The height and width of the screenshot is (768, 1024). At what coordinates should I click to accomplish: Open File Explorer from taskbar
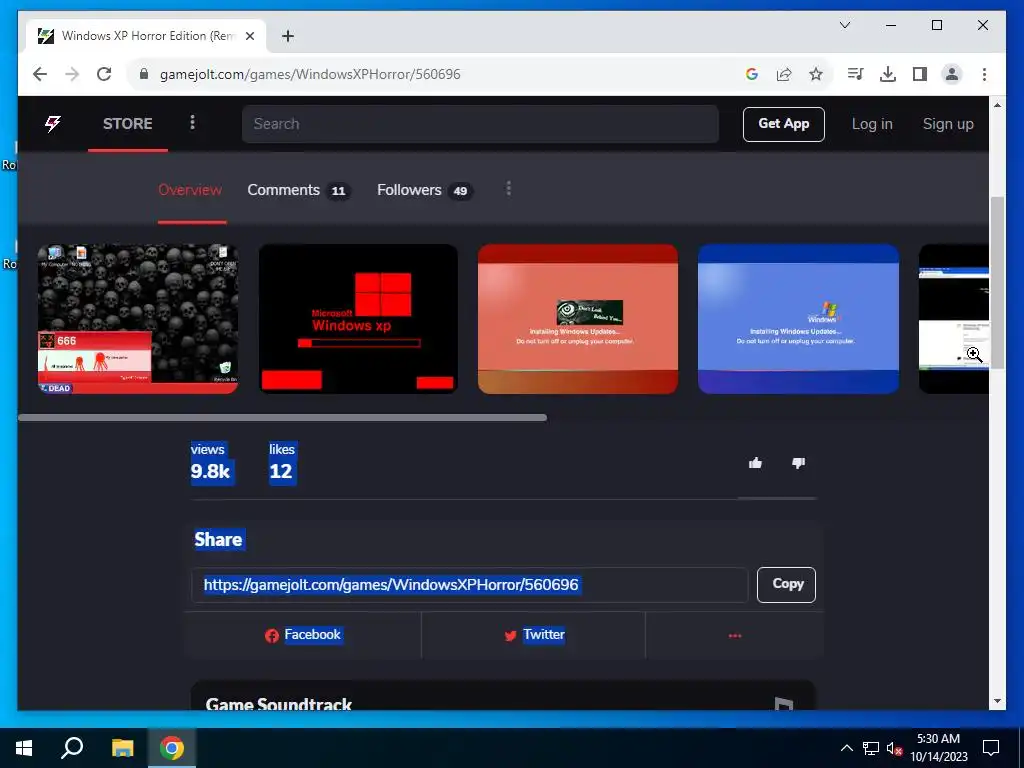point(122,747)
